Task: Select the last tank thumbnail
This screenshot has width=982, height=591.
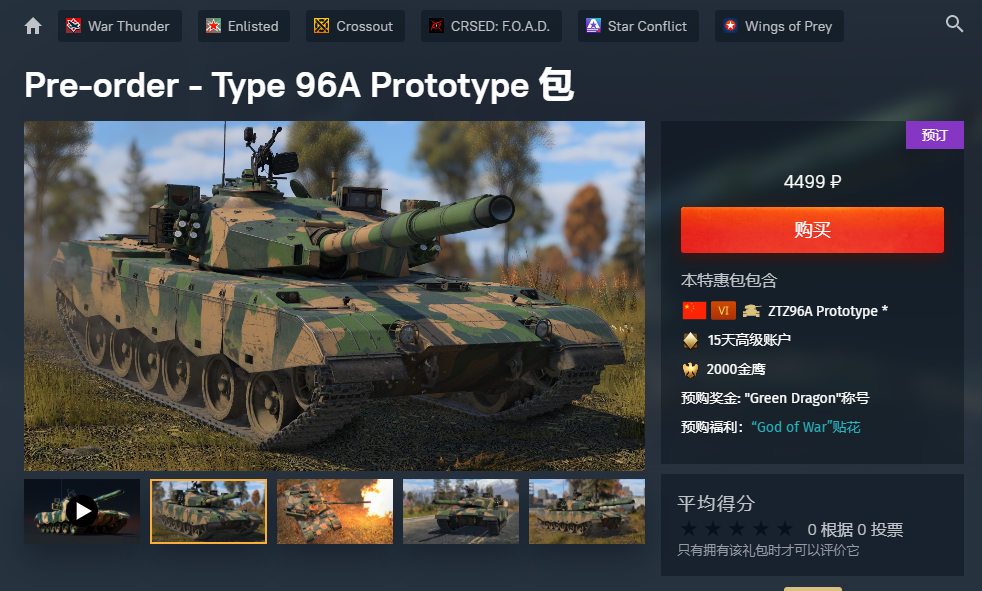Action: point(587,511)
